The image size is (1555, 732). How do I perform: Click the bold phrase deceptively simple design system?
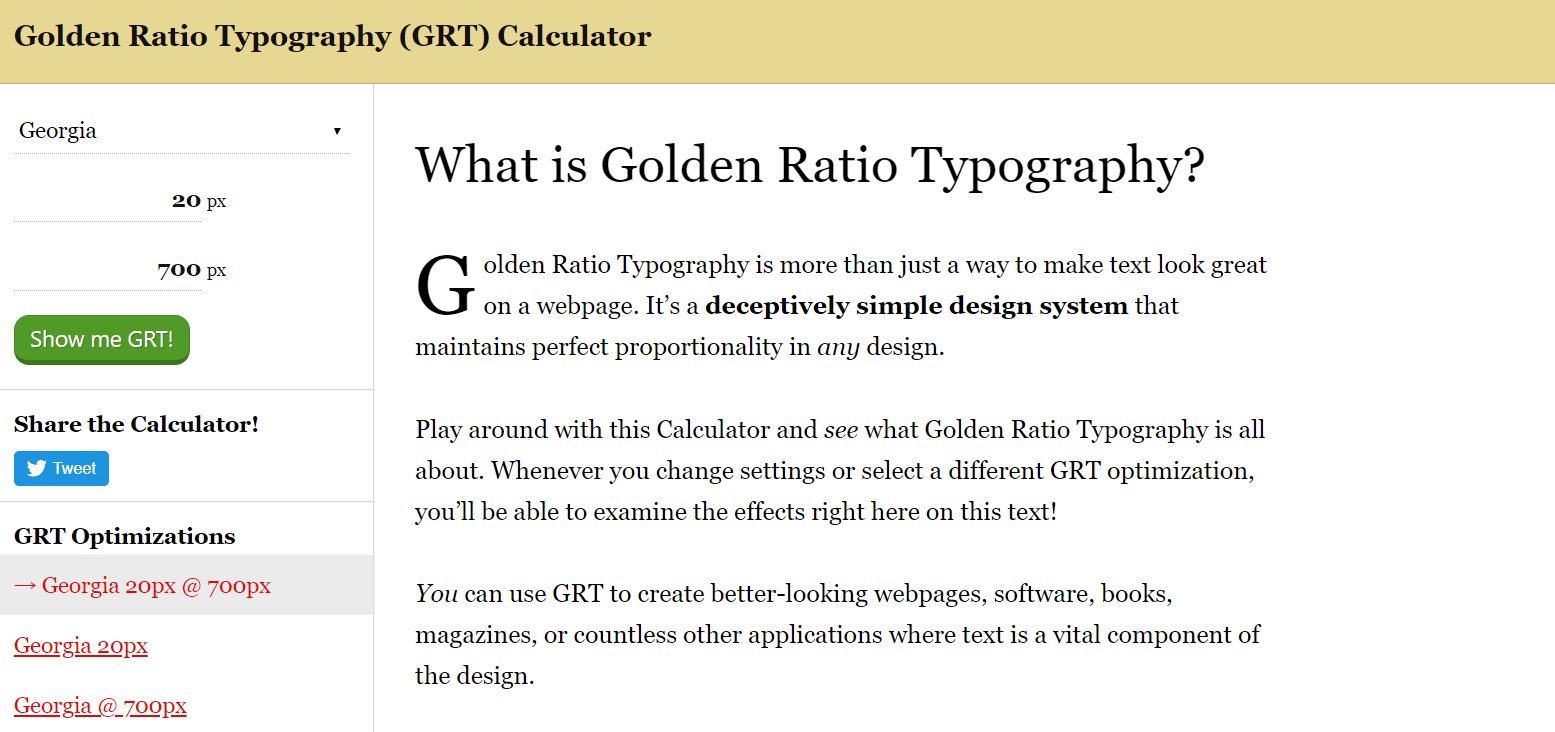916,306
